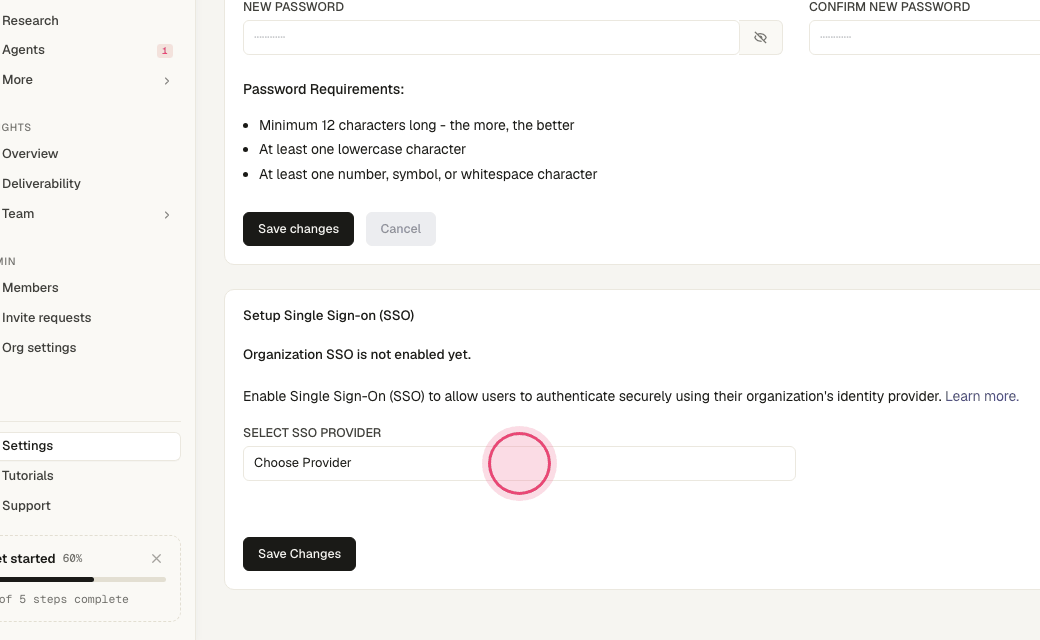Go to the Overview page
Viewport: 1040px width, 640px height.
[x=30, y=154]
